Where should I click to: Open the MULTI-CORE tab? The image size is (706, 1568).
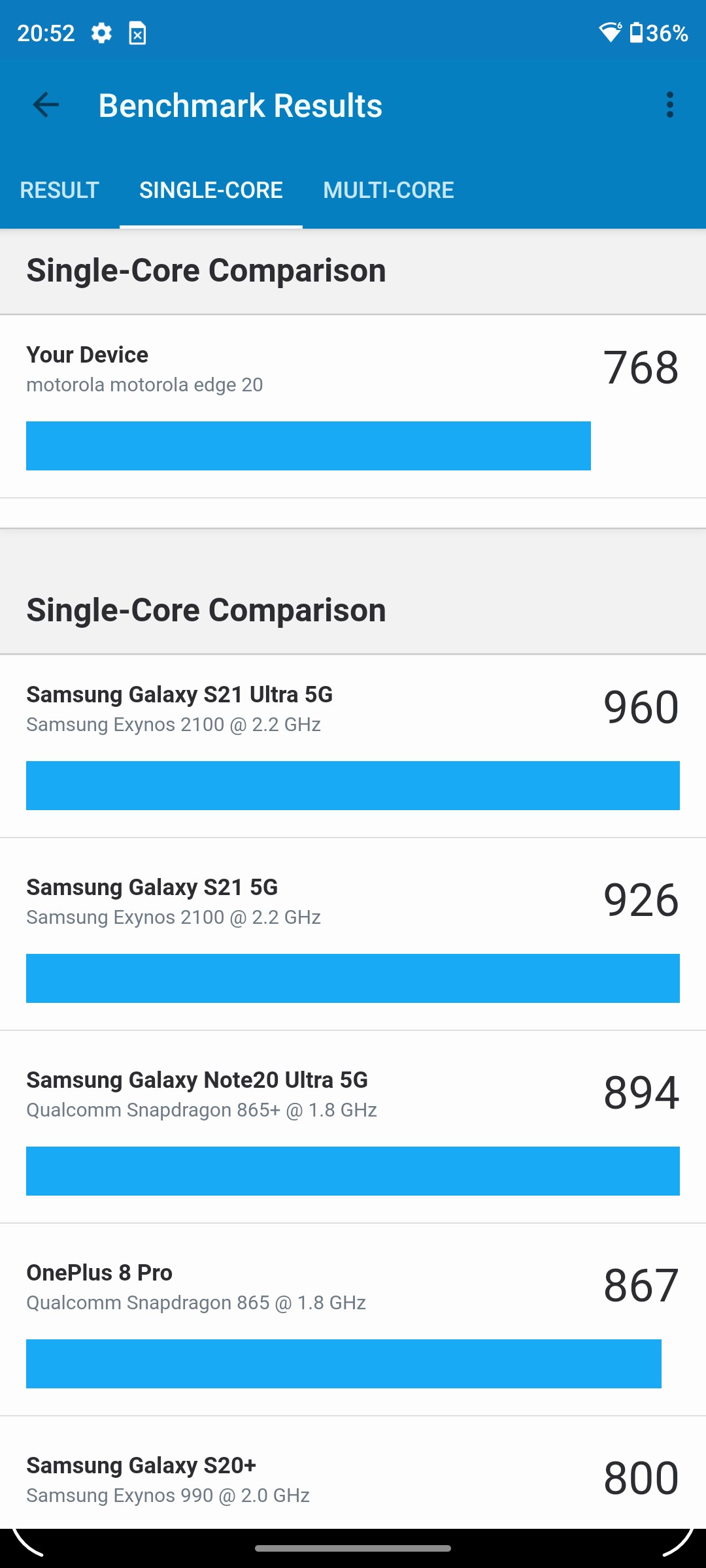(388, 190)
